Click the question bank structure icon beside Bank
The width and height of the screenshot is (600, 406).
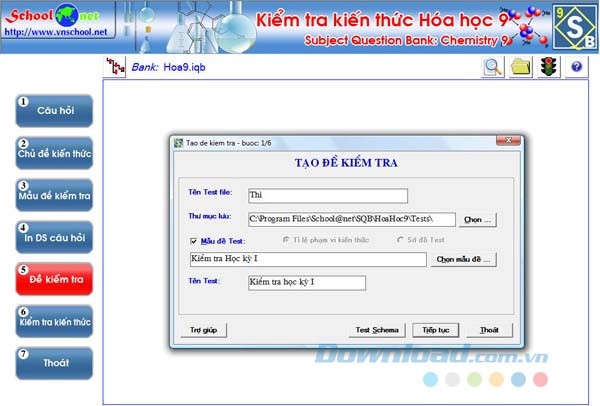coord(115,67)
